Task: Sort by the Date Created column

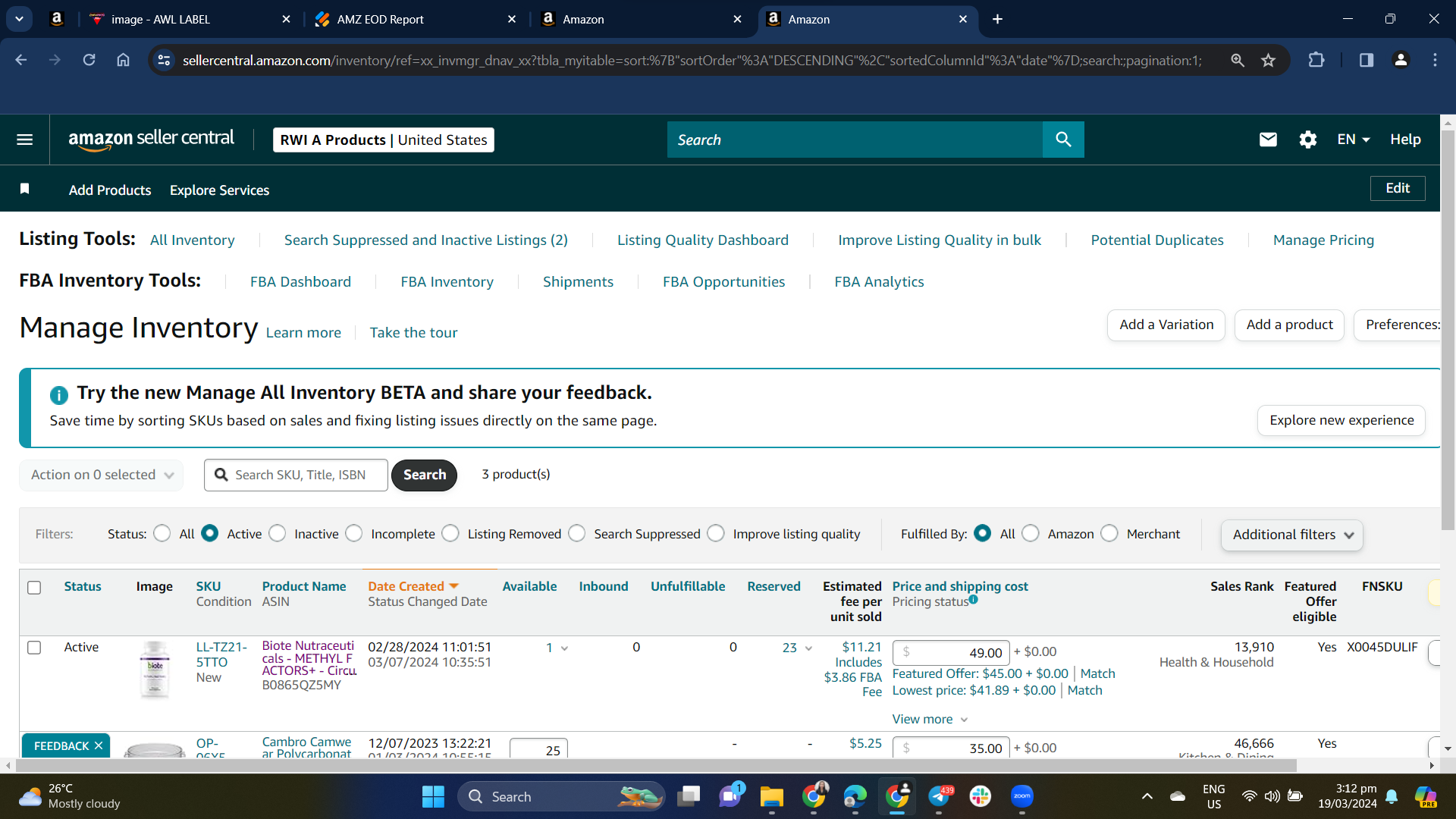Action: pyautogui.click(x=413, y=586)
